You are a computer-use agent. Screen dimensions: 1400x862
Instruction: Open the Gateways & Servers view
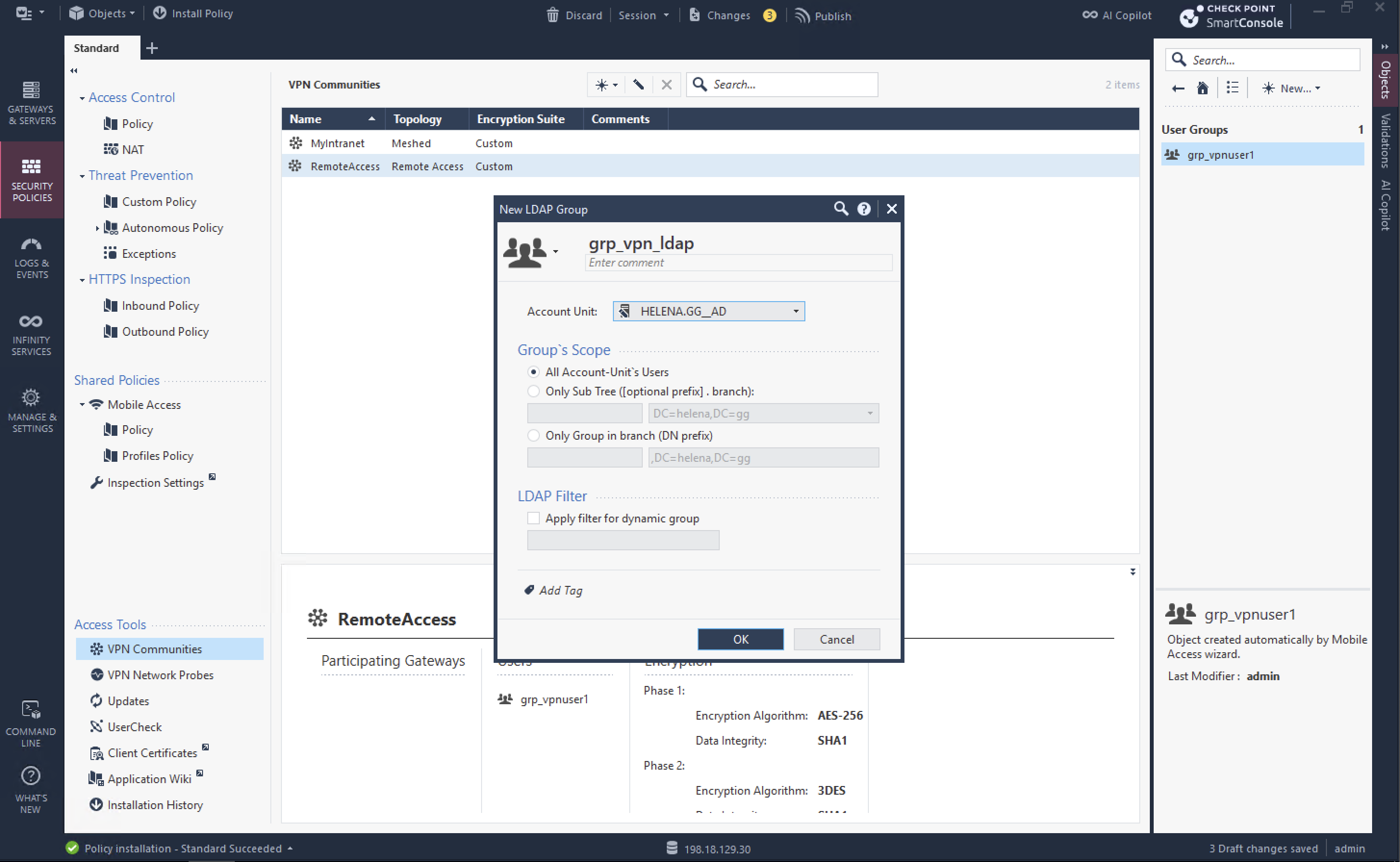pyautogui.click(x=31, y=102)
